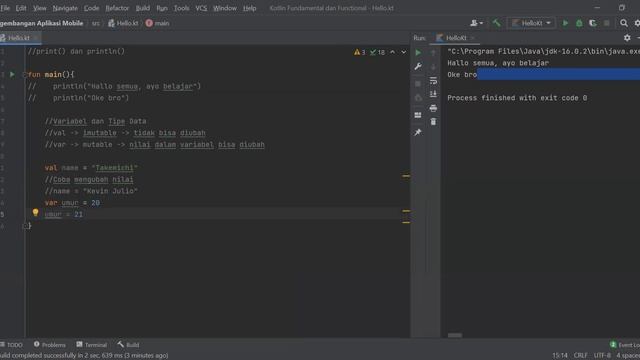Collapse the main function fold marker

pyautogui.click(x=24, y=75)
